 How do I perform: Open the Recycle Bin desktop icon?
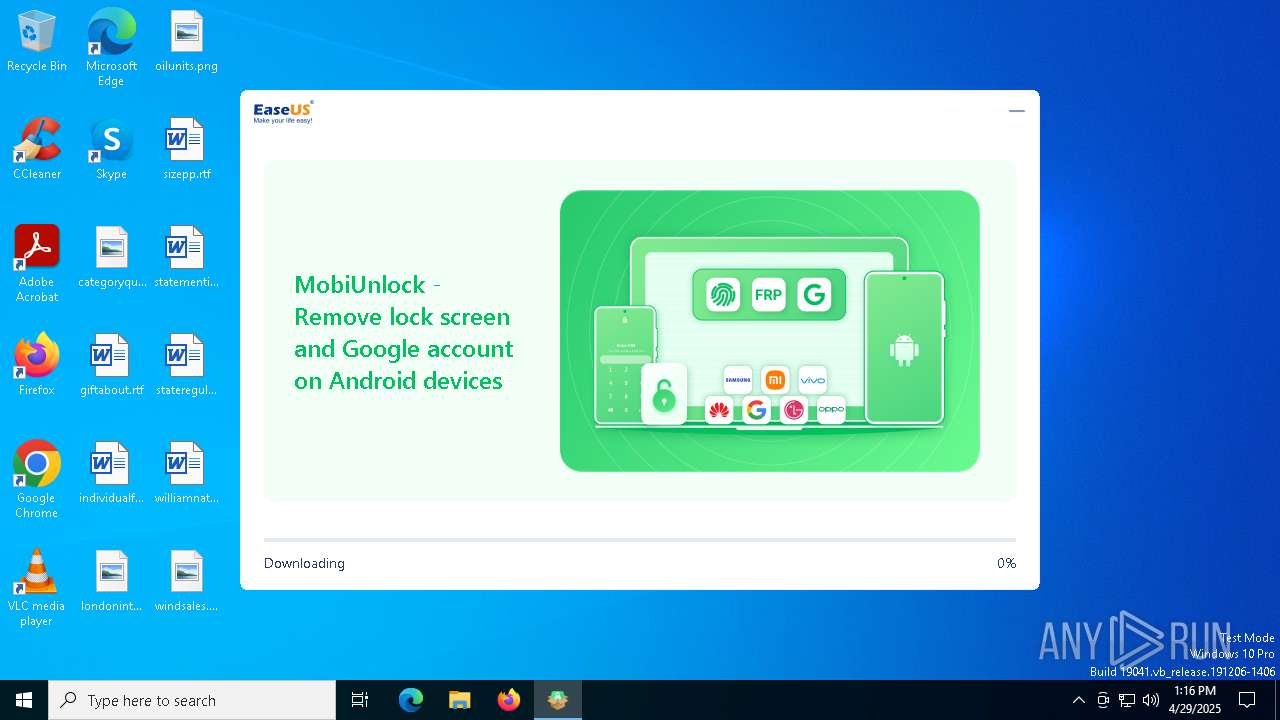pos(37,41)
